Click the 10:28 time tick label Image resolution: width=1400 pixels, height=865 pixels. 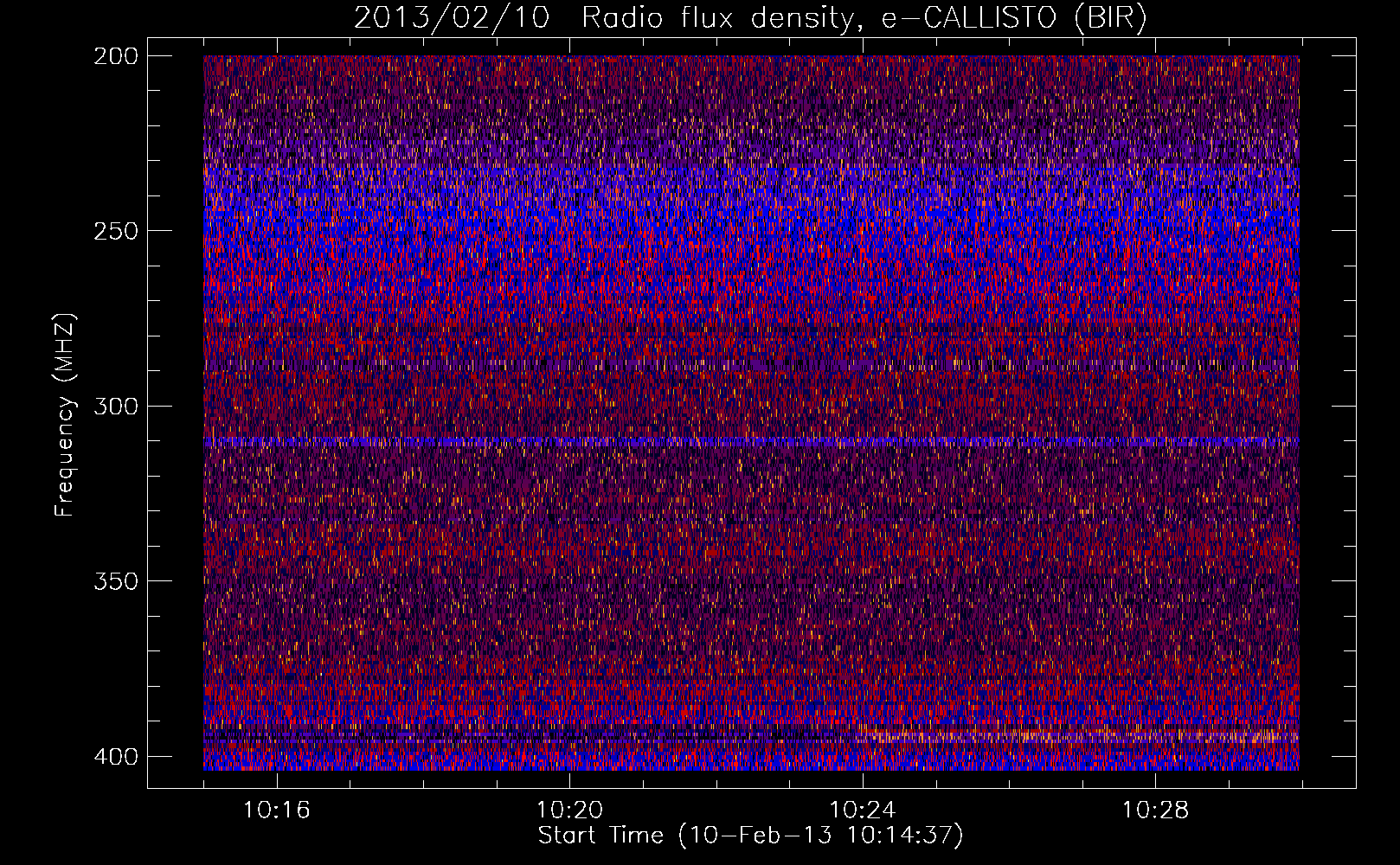click(1155, 811)
